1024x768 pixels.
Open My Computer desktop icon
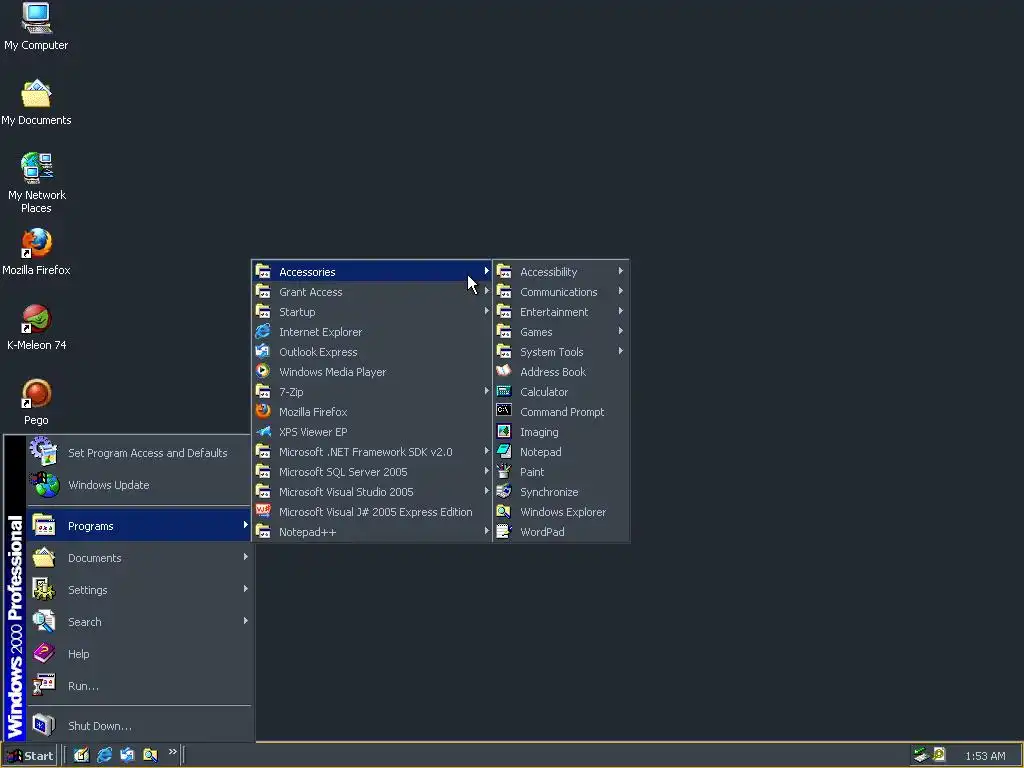coord(36,26)
